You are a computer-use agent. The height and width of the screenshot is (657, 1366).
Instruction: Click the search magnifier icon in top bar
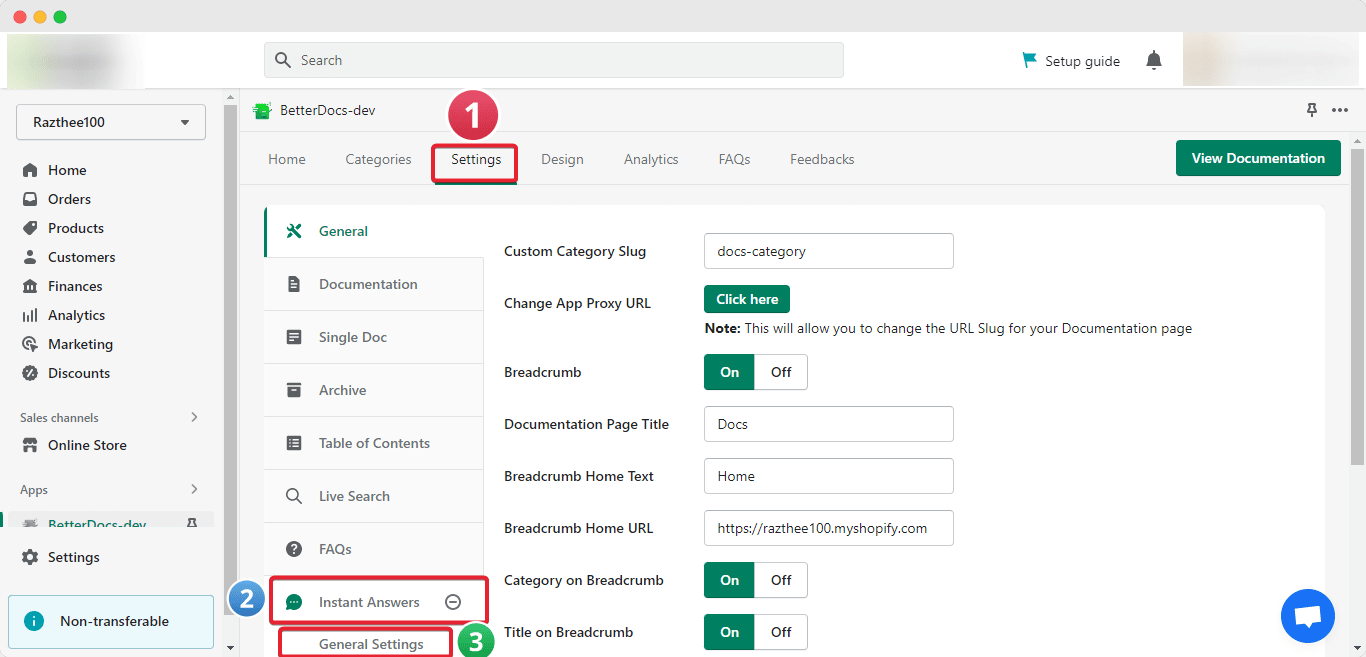pyautogui.click(x=283, y=60)
